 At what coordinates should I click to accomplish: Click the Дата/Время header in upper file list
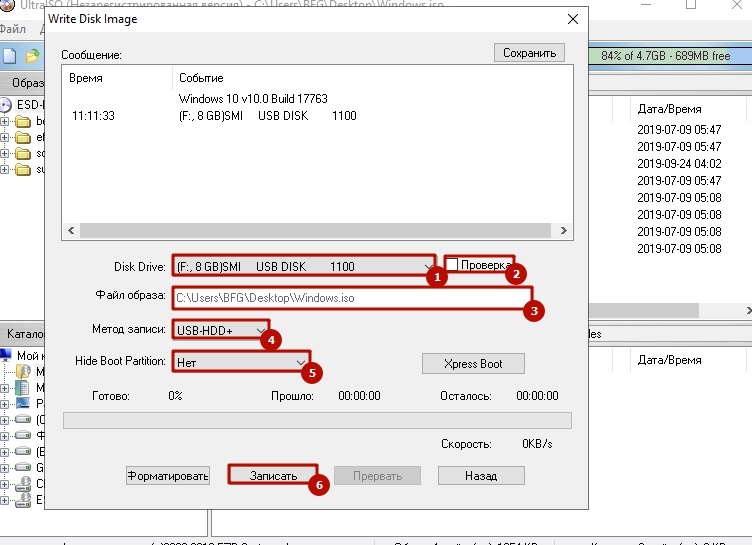point(669,109)
